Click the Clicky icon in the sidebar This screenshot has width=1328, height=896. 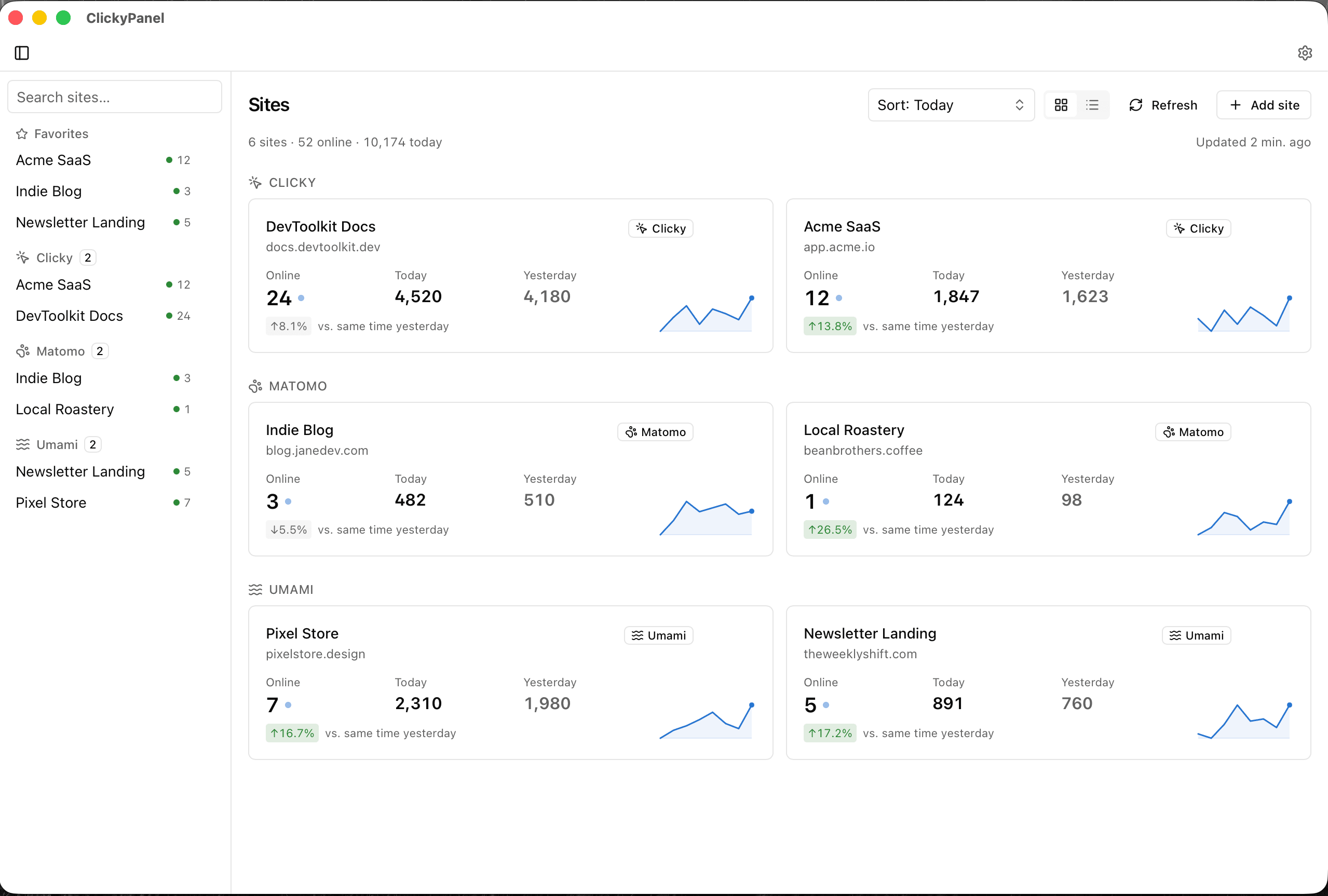pyautogui.click(x=22, y=257)
